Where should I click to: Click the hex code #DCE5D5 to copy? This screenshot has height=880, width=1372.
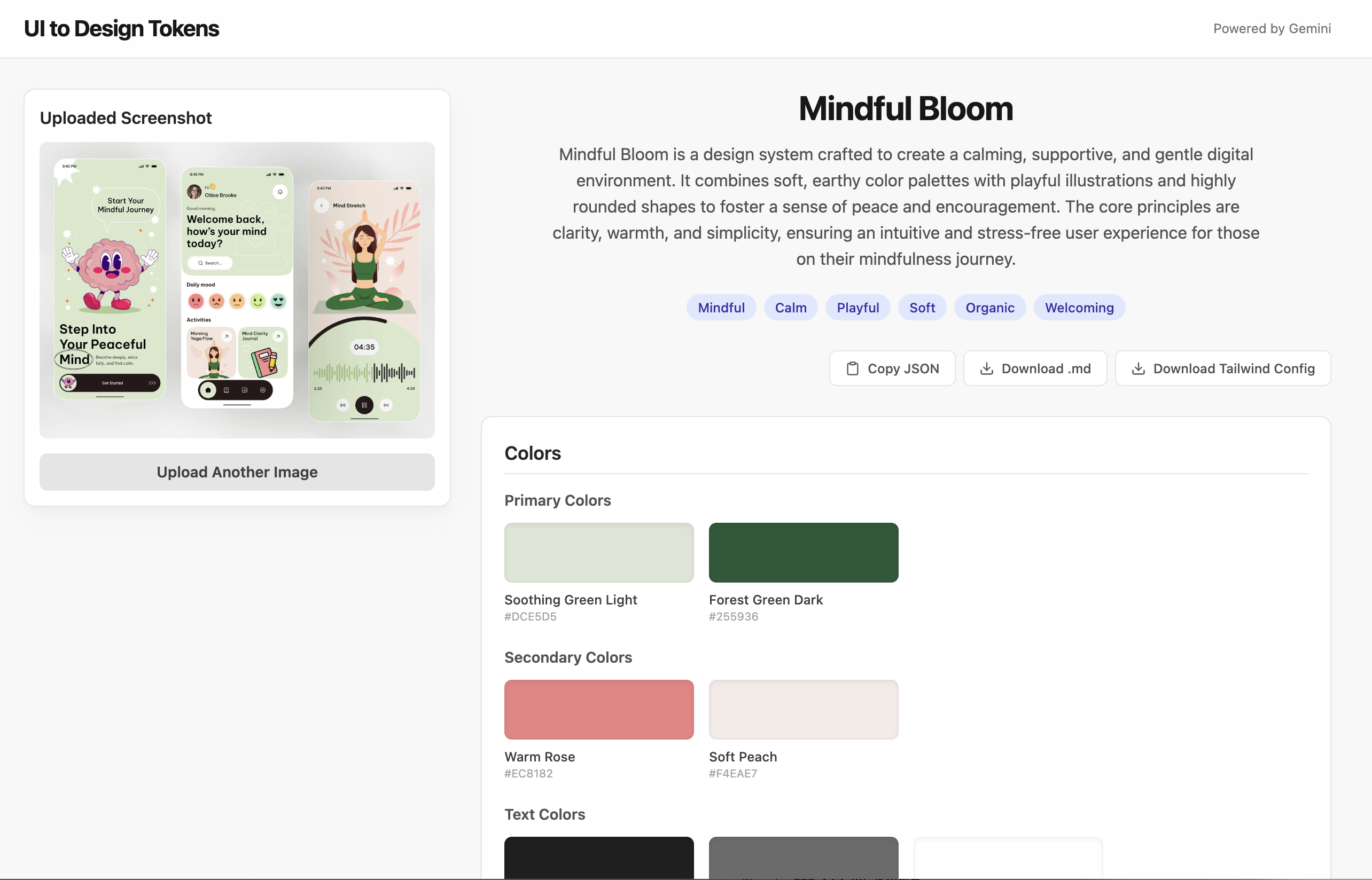click(x=530, y=617)
